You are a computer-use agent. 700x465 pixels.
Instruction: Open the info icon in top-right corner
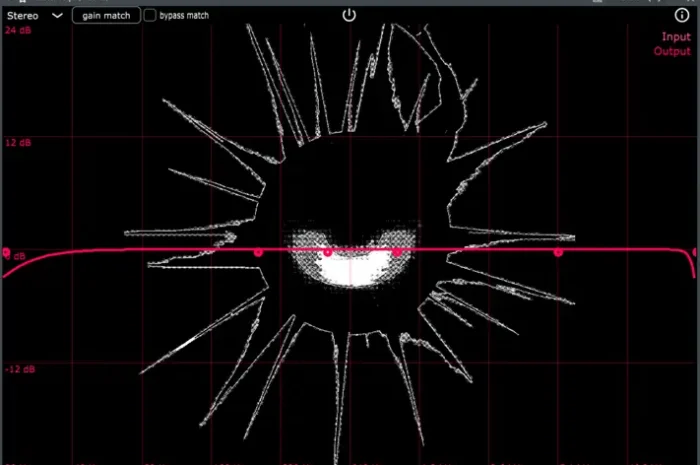coord(682,15)
